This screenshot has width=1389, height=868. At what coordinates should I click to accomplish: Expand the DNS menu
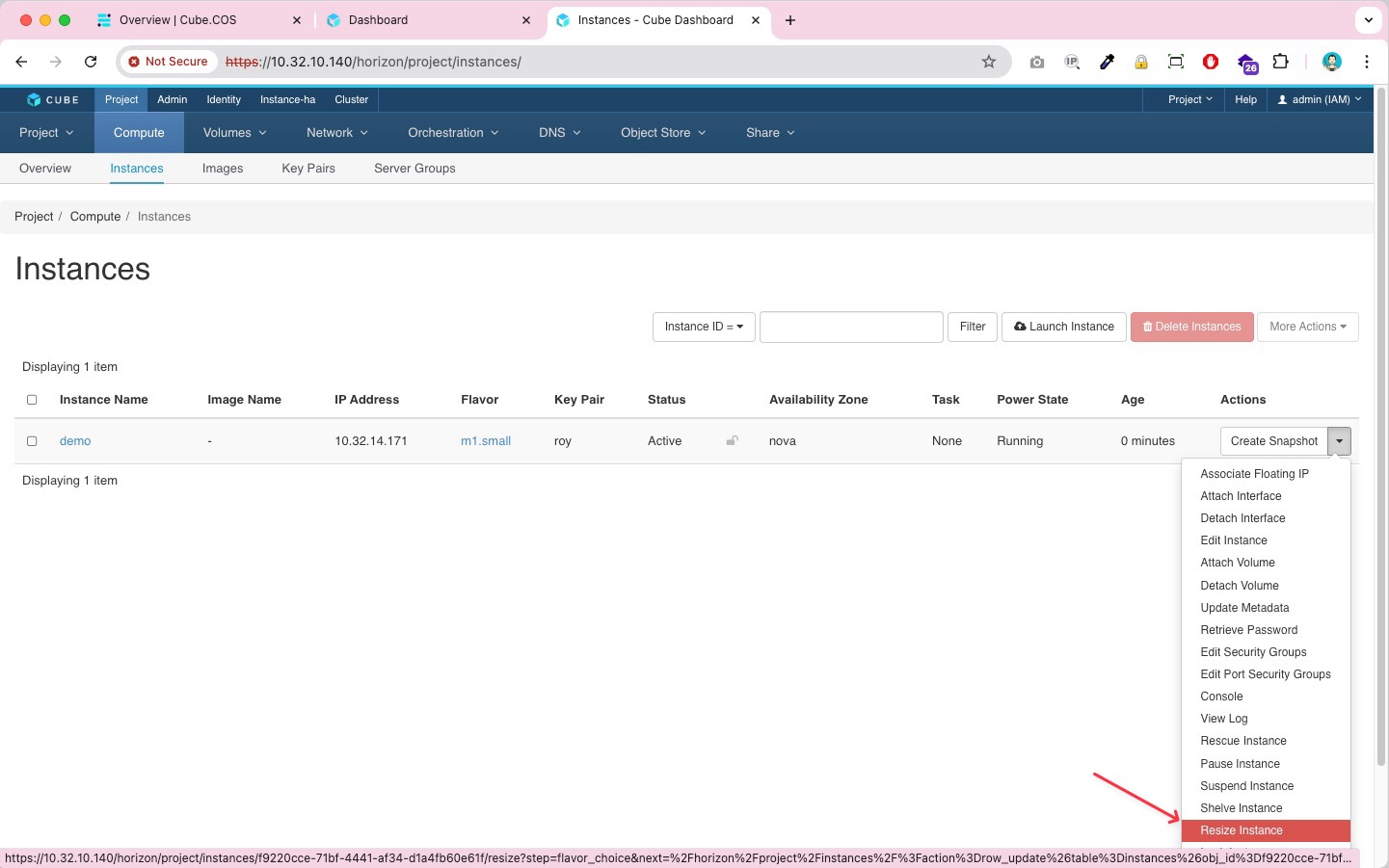(560, 133)
